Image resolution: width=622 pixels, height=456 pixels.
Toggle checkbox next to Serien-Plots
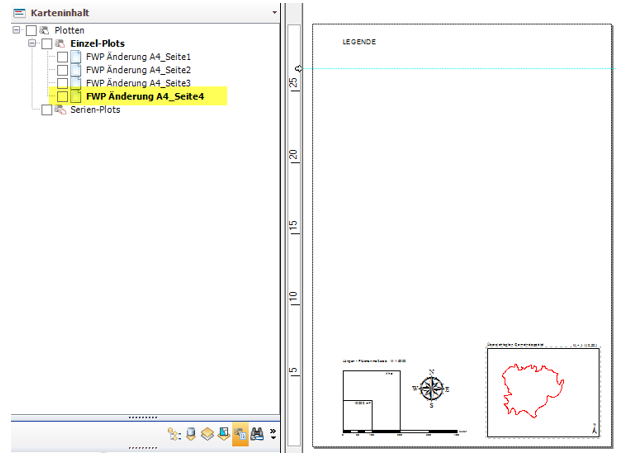[47, 110]
